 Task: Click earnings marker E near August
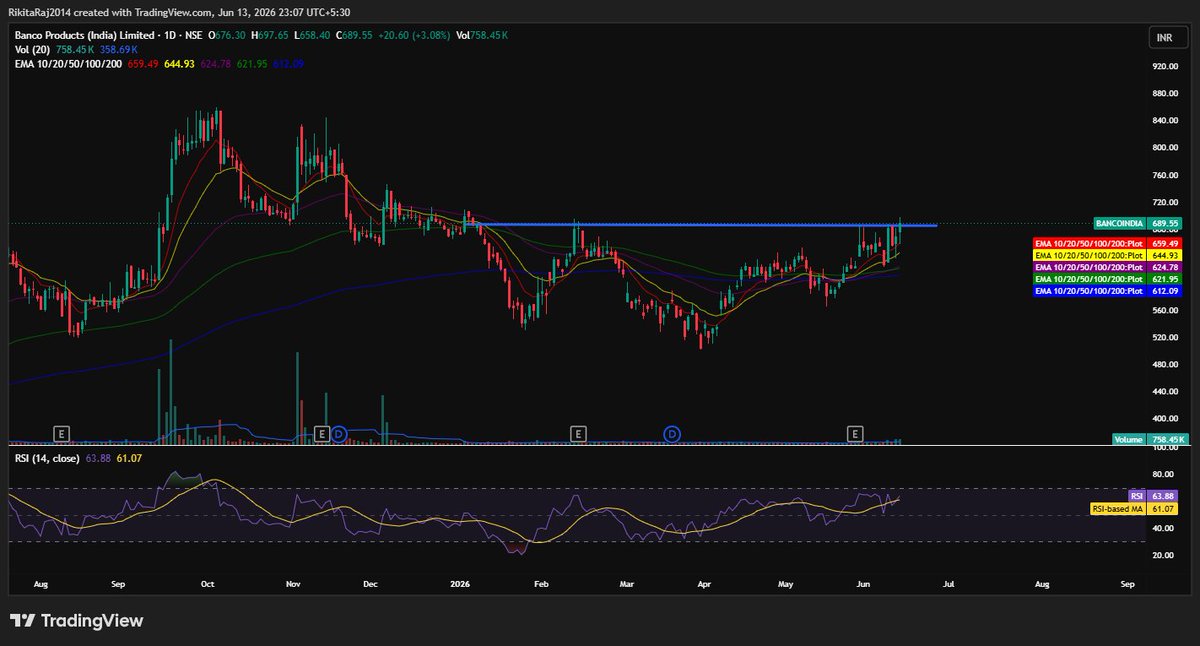tap(62, 433)
